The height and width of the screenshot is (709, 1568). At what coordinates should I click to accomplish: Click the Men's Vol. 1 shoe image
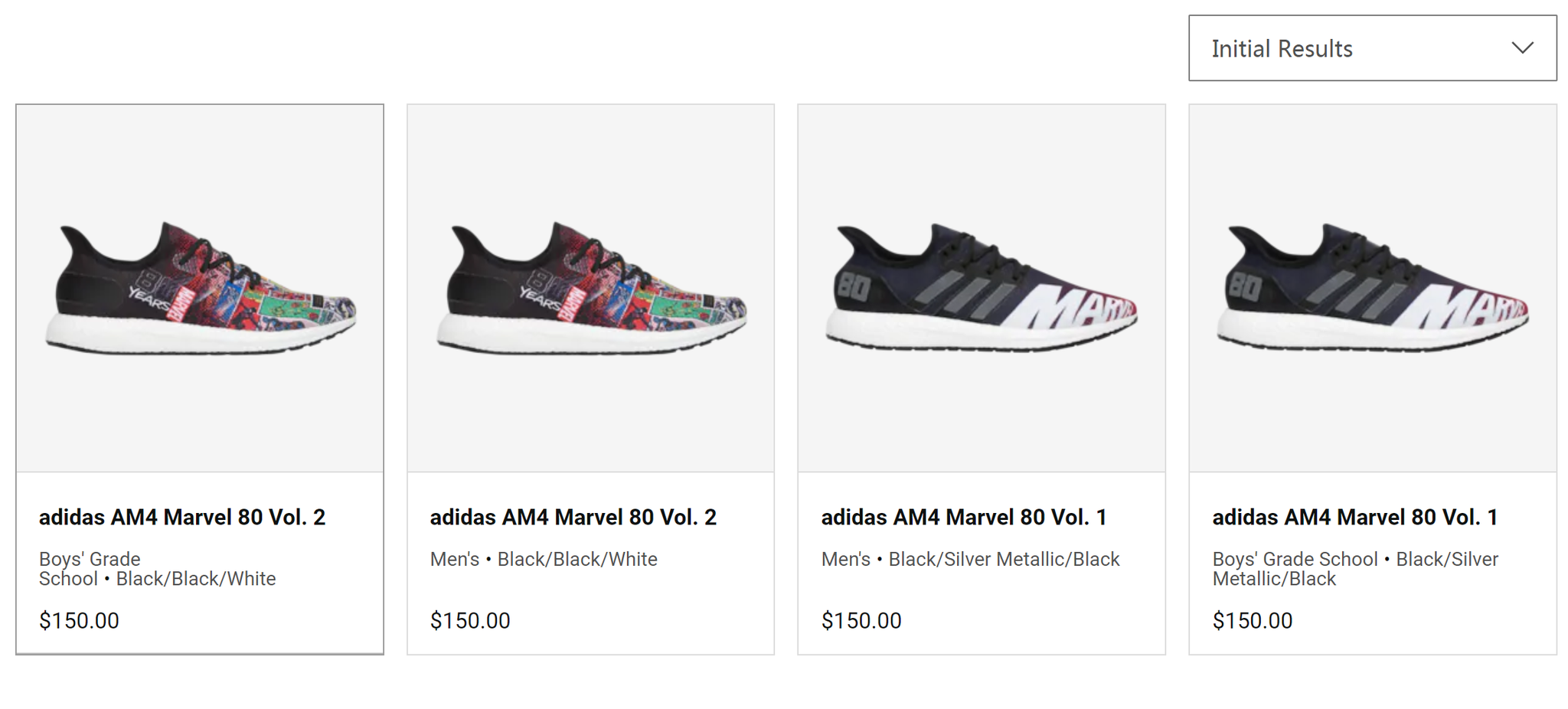[x=982, y=289]
